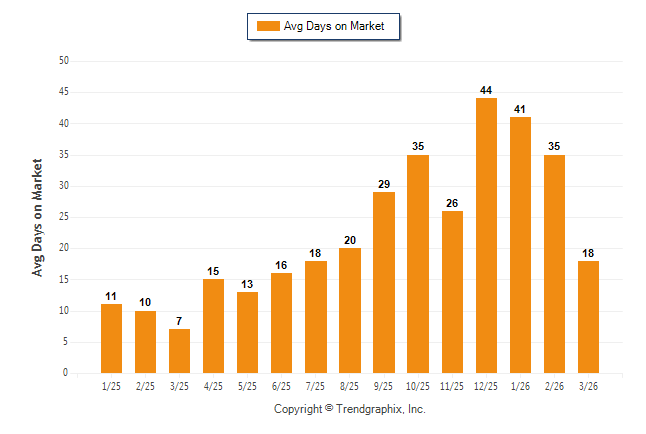Select the 8/25 bar
The height and width of the screenshot is (434, 646).
click(350, 310)
